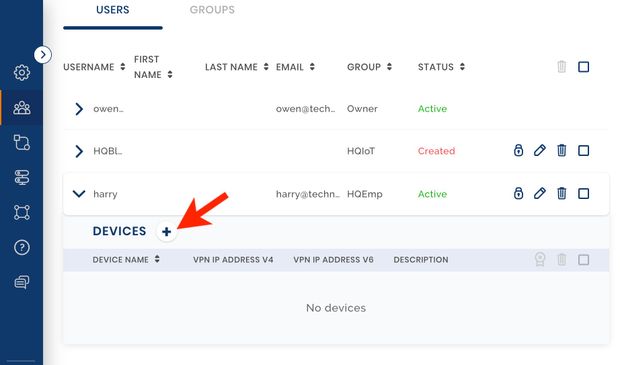Expand the owen user row

pyautogui.click(x=79, y=109)
